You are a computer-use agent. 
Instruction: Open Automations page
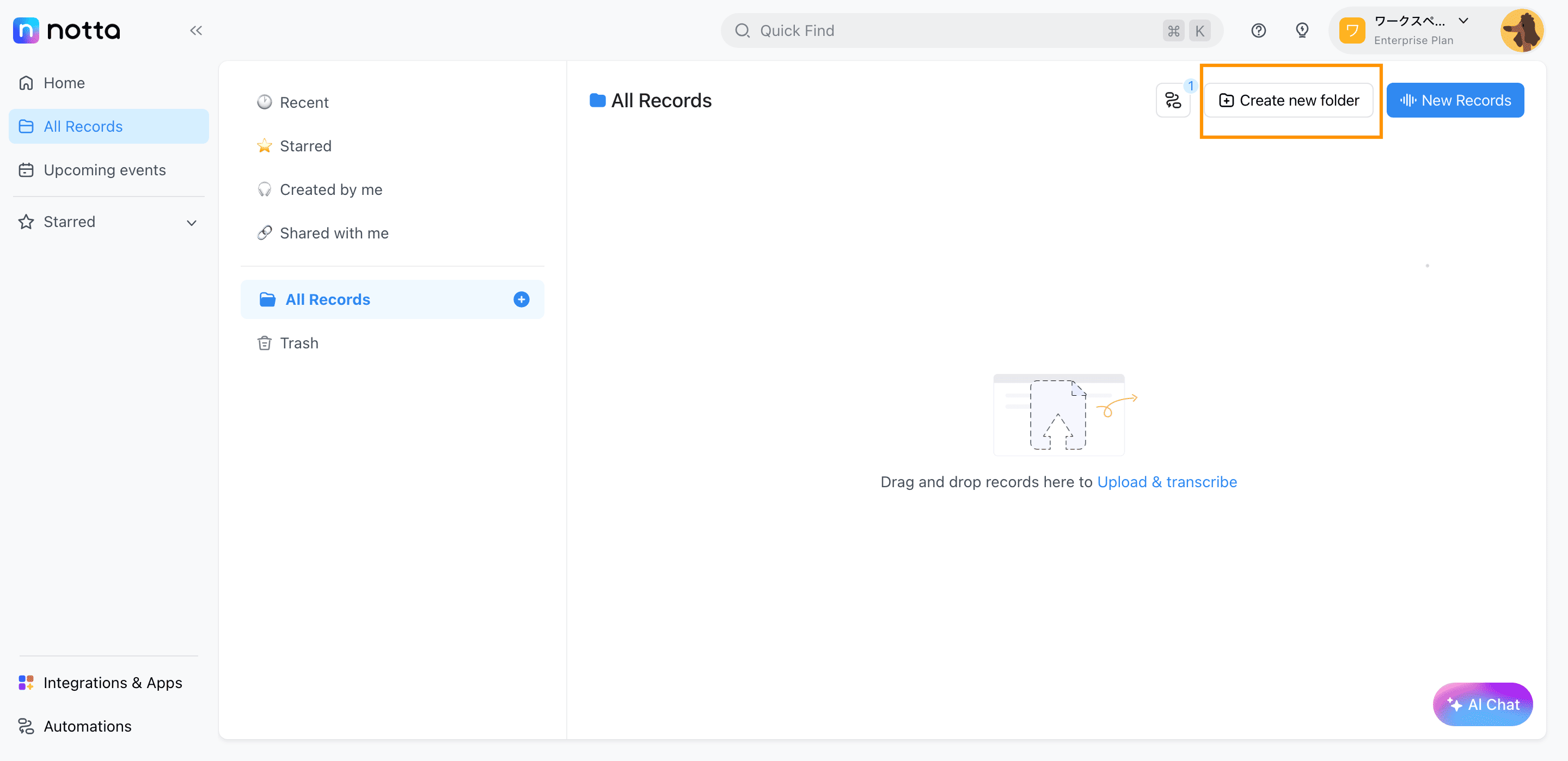[x=109, y=726]
